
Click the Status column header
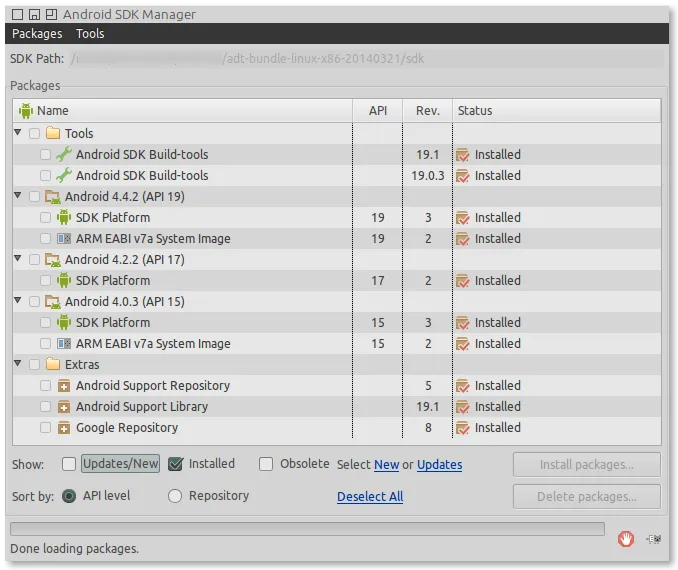click(x=557, y=111)
